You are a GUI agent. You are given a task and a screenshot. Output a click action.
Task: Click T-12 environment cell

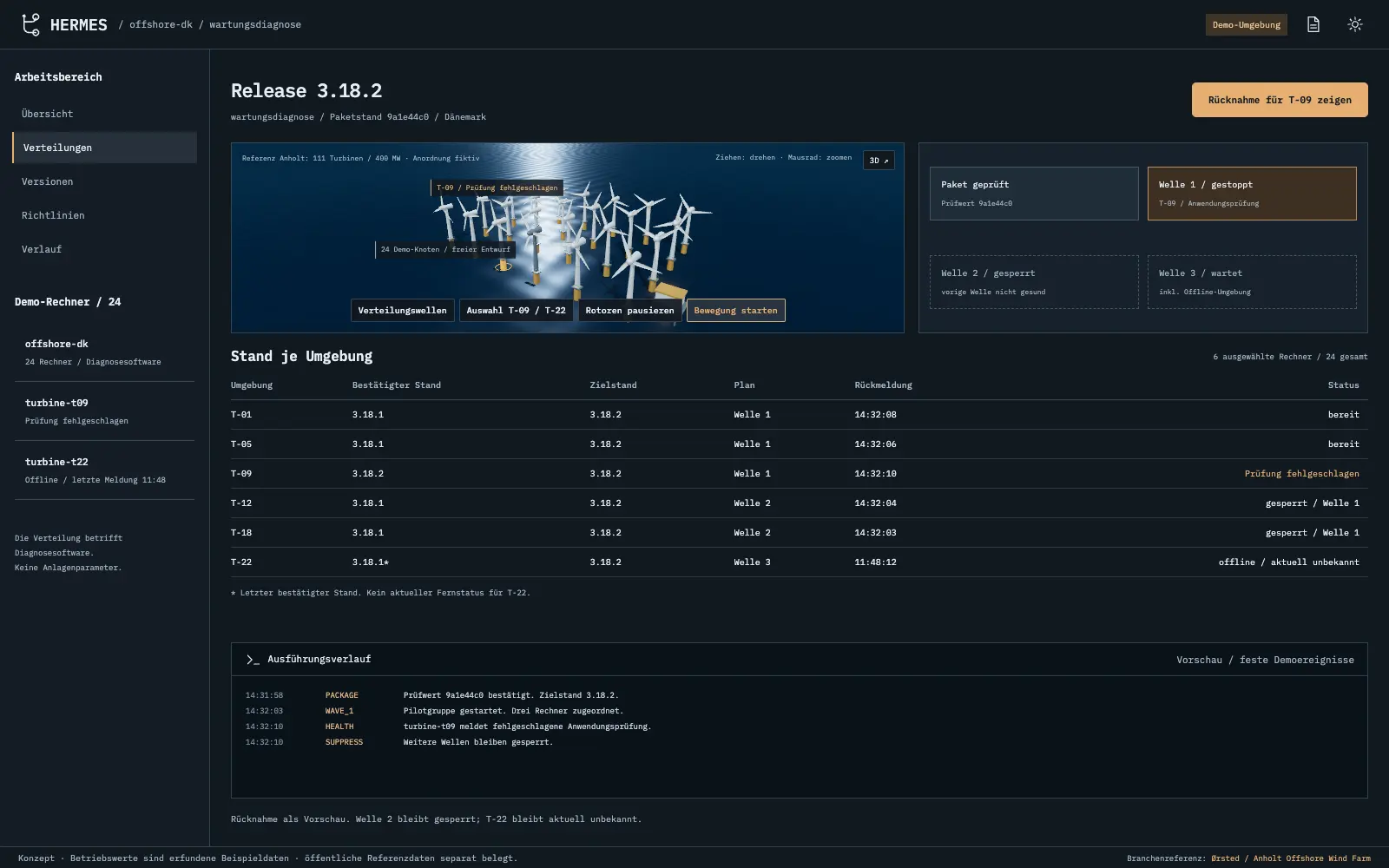241,503
